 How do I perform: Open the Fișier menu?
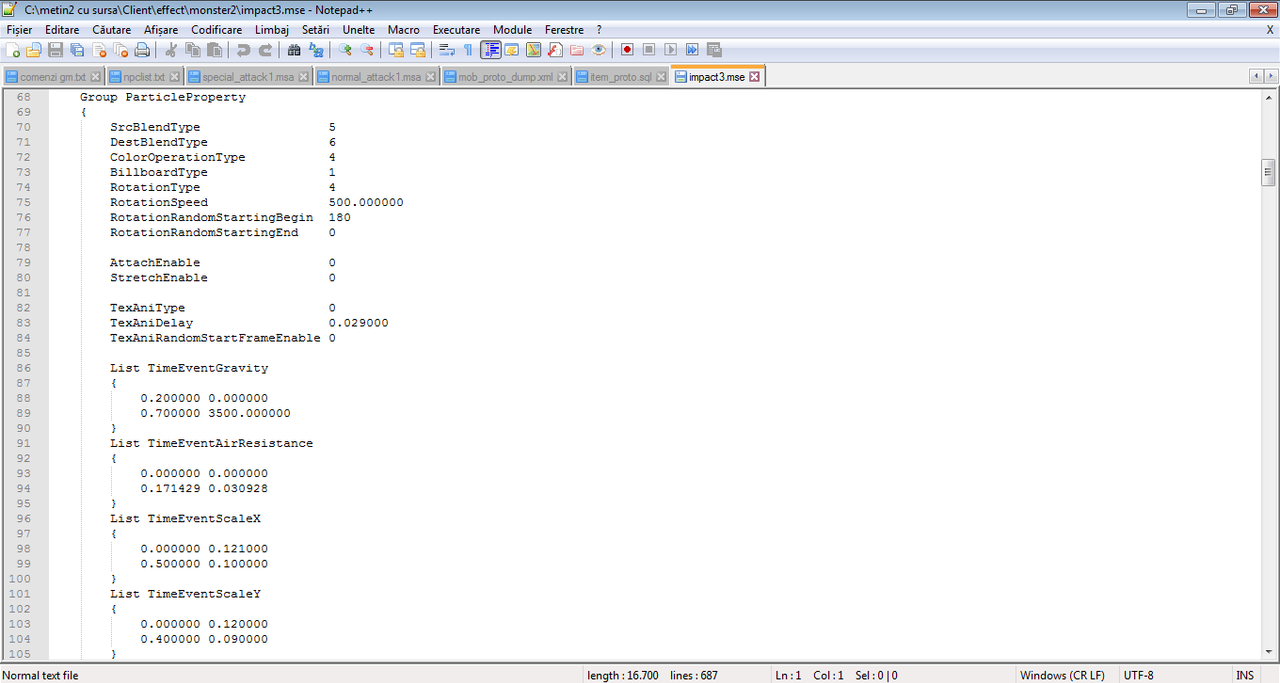coord(19,30)
